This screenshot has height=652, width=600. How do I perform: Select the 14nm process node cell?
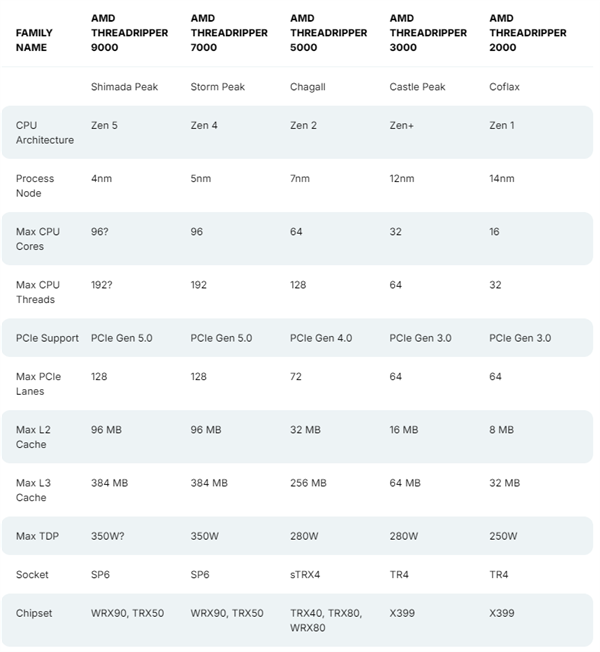502,179
